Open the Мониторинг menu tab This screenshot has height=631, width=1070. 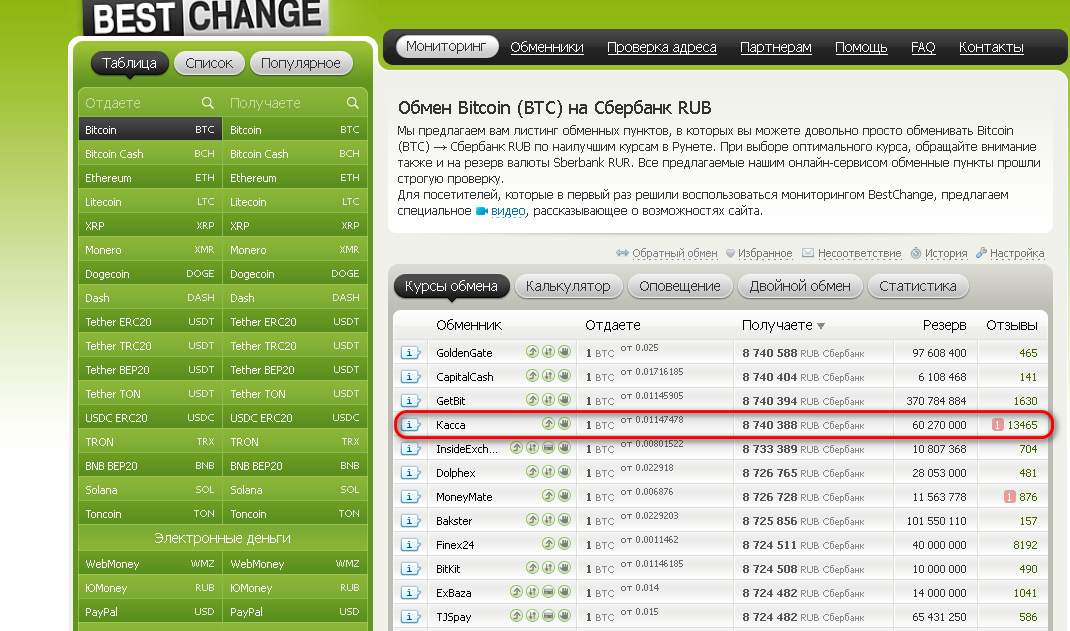coord(446,46)
